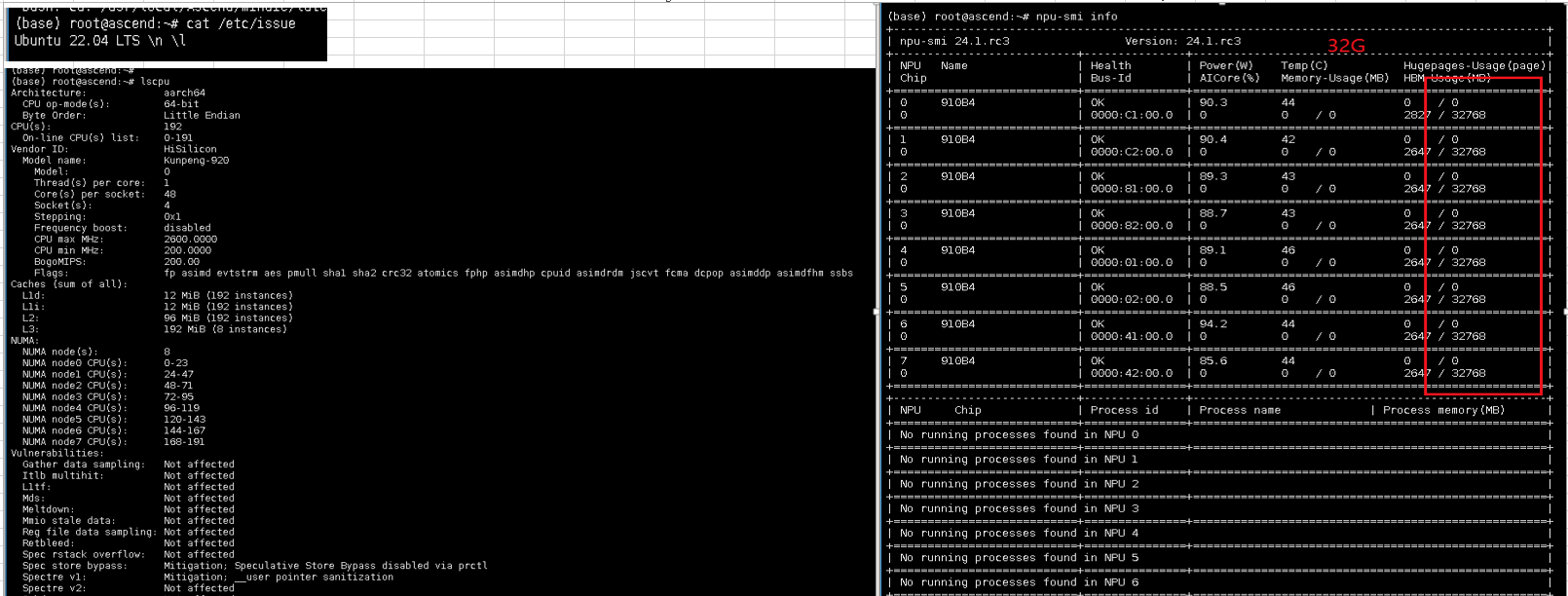Viewport: 1568px width, 596px height.
Task: Click the '0x1' stepping value
Action: point(172,216)
